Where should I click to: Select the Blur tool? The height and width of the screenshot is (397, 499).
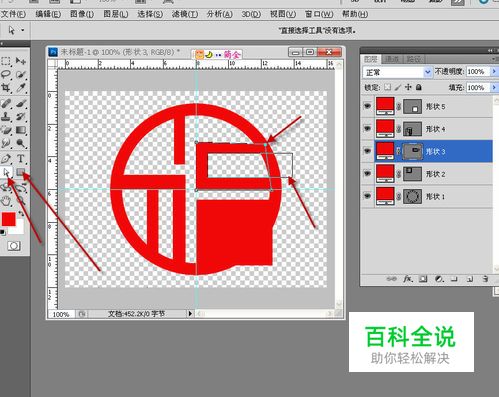[6, 143]
